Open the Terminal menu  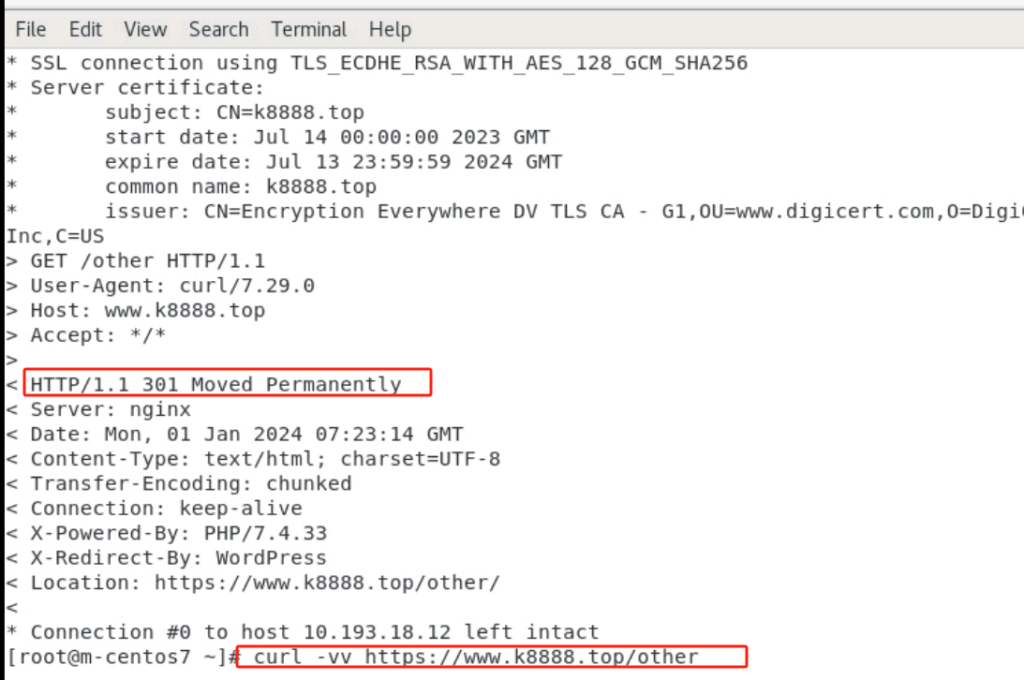click(x=309, y=29)
